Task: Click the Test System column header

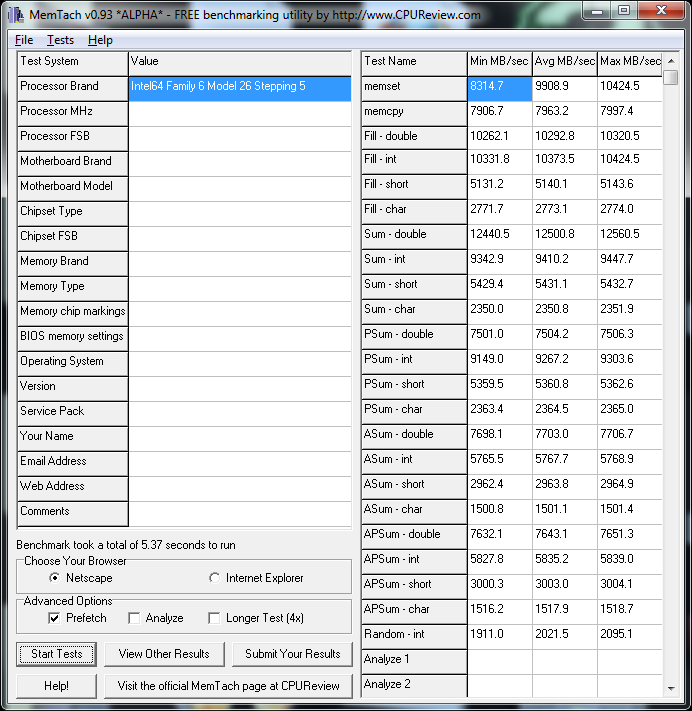Action: tap(73, 63)
